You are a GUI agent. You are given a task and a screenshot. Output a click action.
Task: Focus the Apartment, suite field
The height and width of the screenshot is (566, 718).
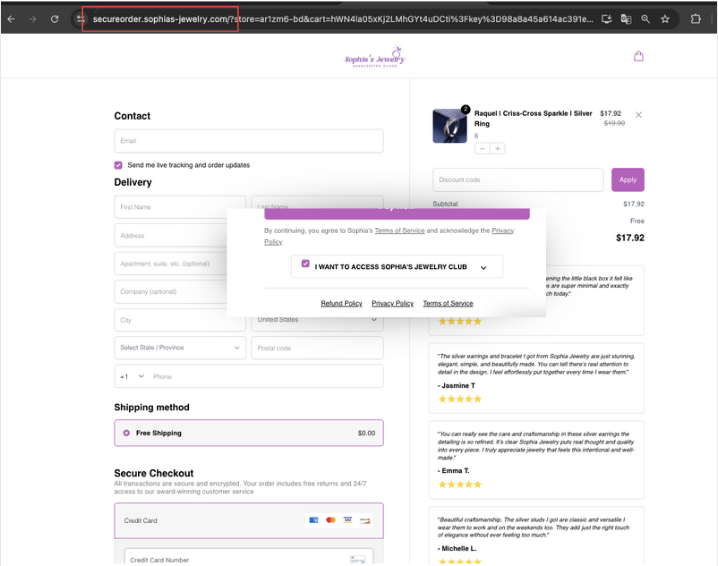171,264
